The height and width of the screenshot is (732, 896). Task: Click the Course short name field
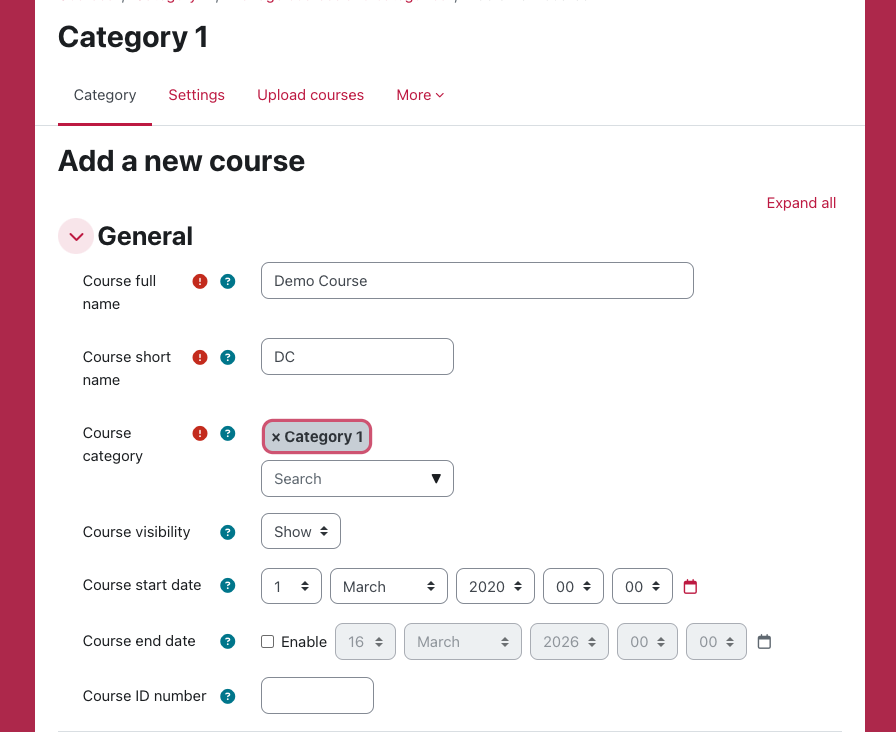tap(357, 357)
